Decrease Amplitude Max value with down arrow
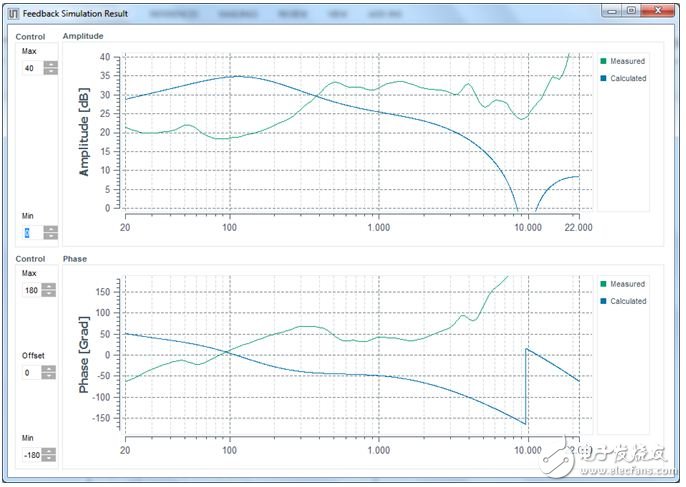This screenshot has width=686, height=487. (51, 71)
